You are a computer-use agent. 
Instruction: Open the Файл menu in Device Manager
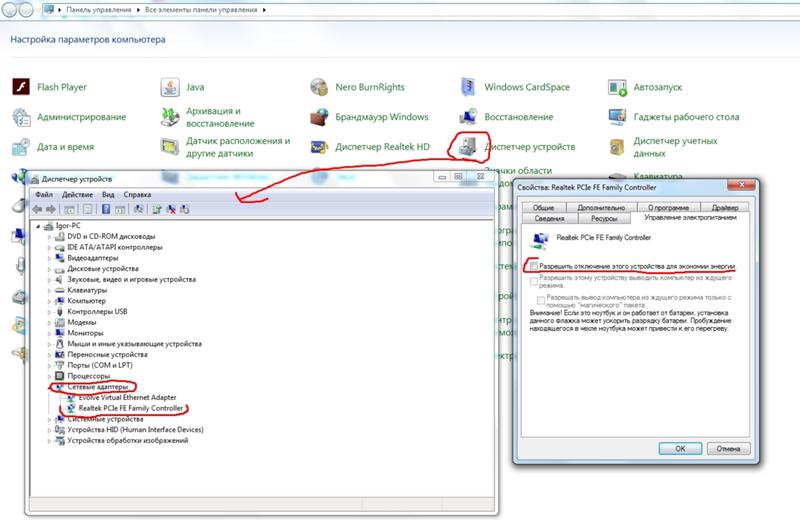point(44,194)
